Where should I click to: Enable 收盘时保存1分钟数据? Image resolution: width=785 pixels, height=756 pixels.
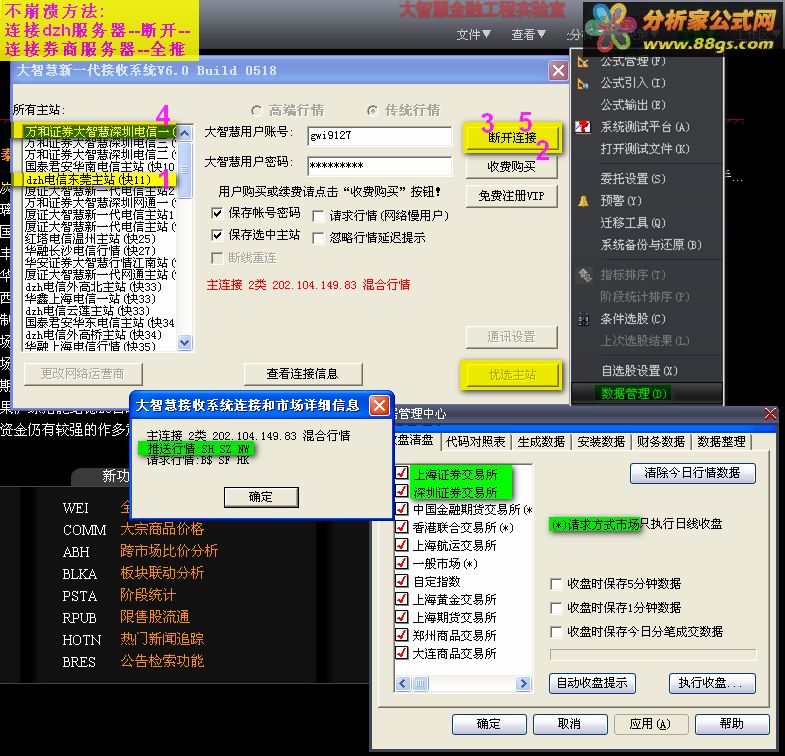pos(556,608)
